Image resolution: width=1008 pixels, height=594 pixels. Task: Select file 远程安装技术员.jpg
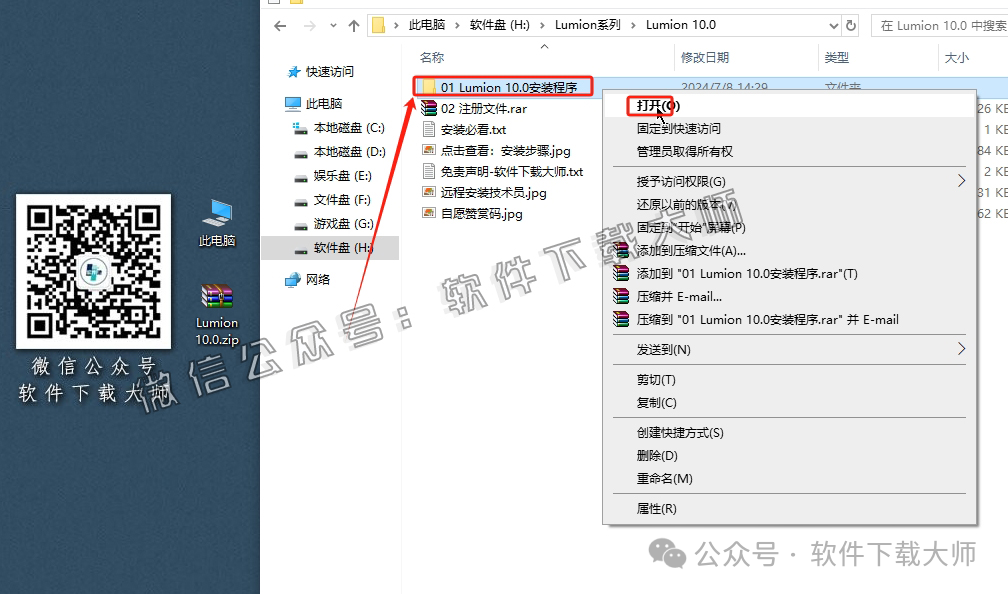(x=493, y=192)
